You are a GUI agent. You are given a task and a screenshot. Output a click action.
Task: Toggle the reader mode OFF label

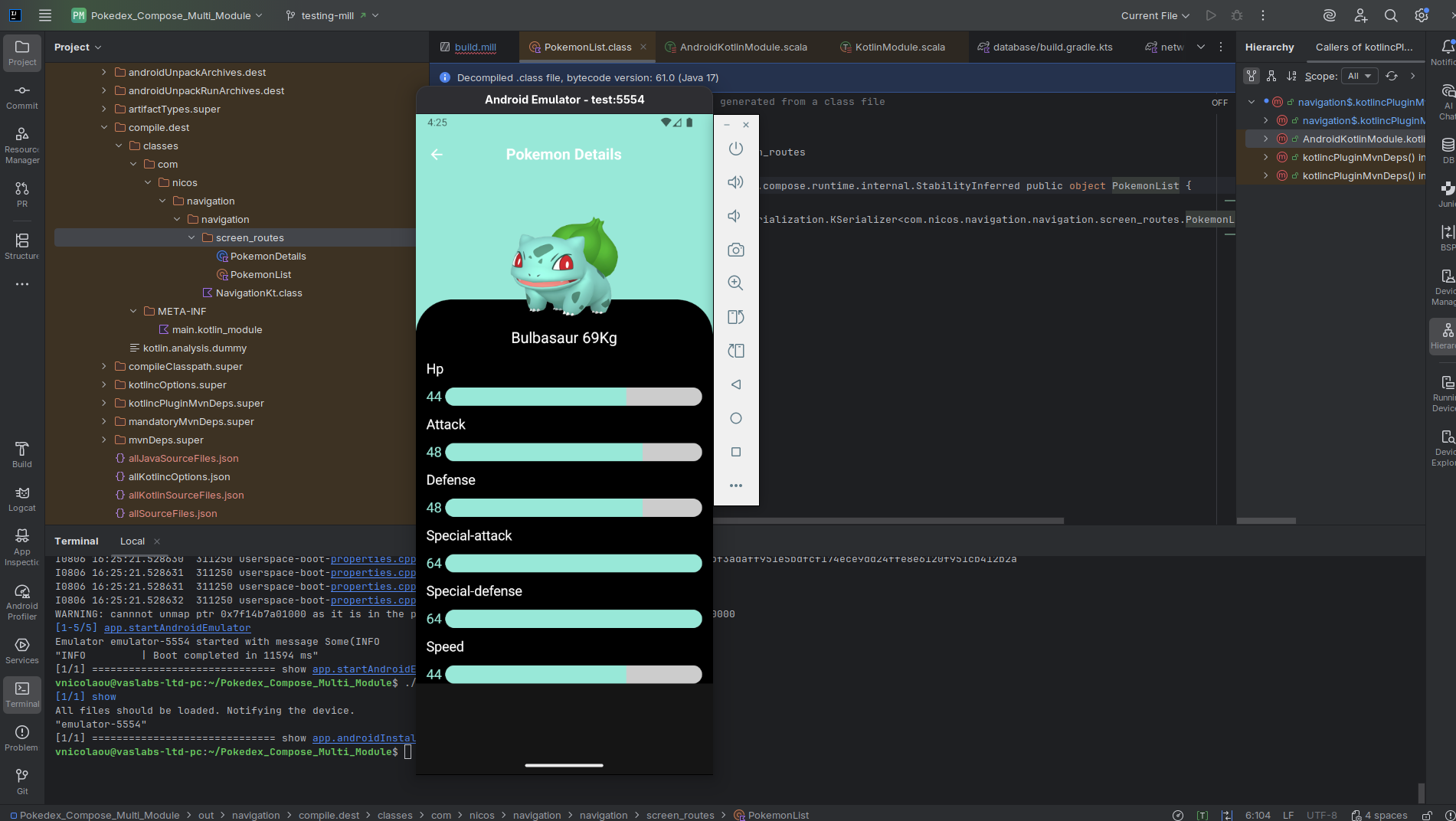coord(1219,103)
